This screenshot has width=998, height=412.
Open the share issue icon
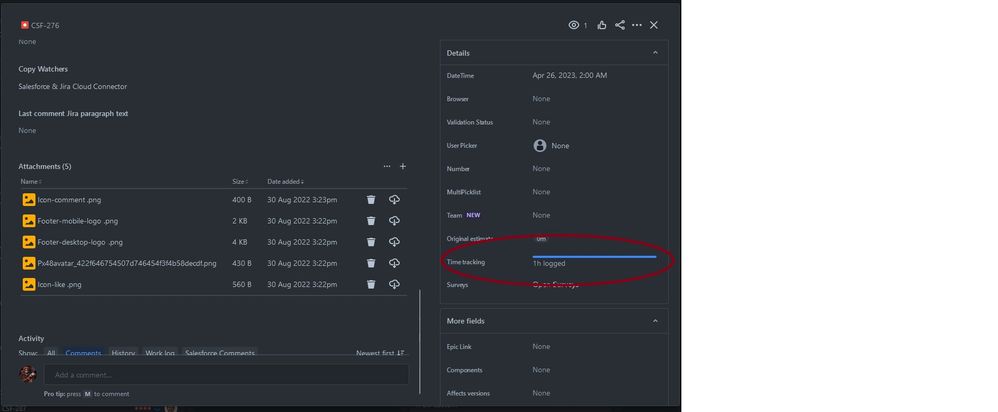[x=619, y=25]
